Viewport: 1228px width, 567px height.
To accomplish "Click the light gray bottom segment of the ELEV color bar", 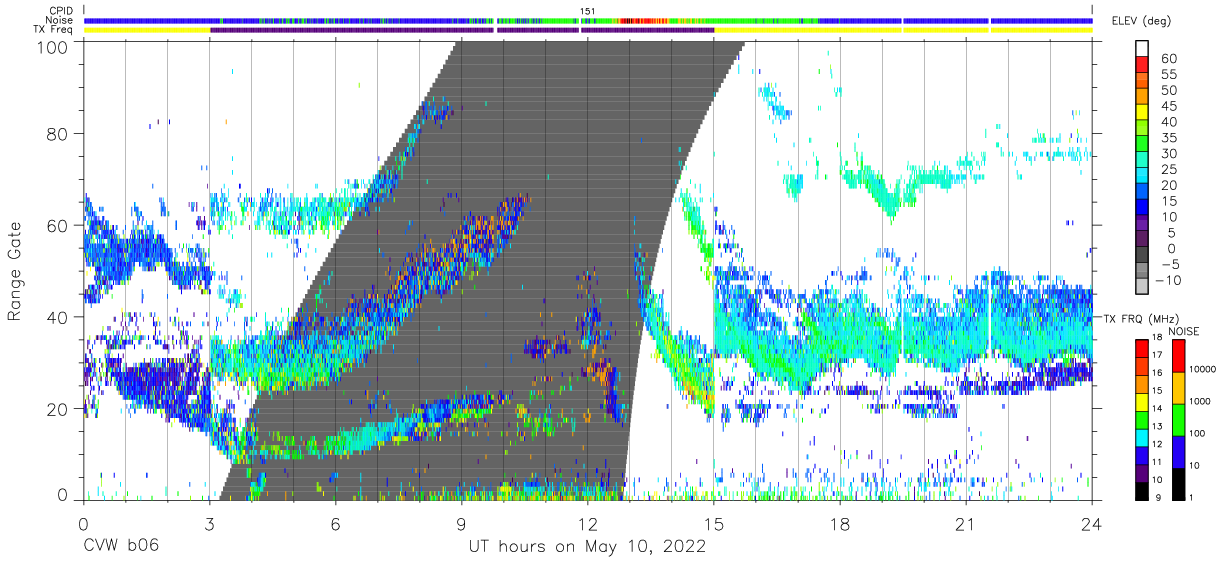I will pyautogui.click(x=1143, y=288).
